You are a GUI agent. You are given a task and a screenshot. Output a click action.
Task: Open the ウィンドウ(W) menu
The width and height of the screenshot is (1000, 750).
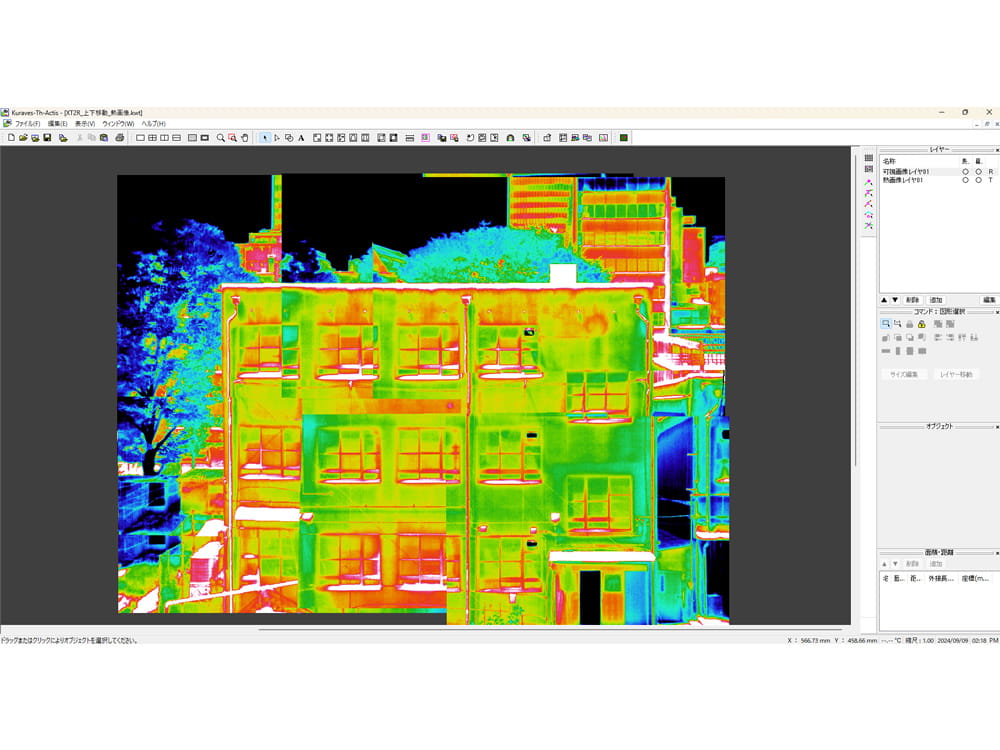[x=118, y=123]
